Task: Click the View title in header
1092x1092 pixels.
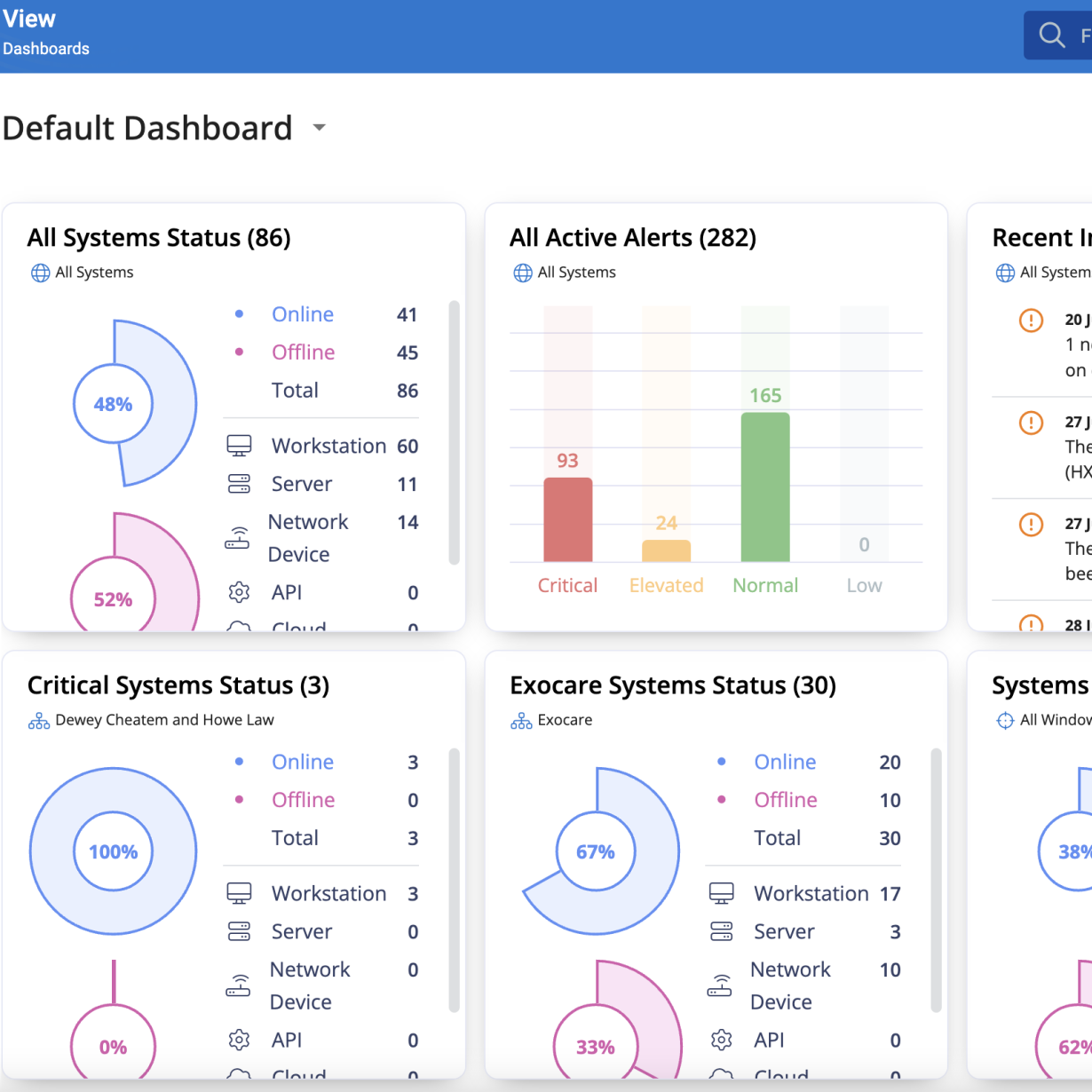Action: (29, 20)
